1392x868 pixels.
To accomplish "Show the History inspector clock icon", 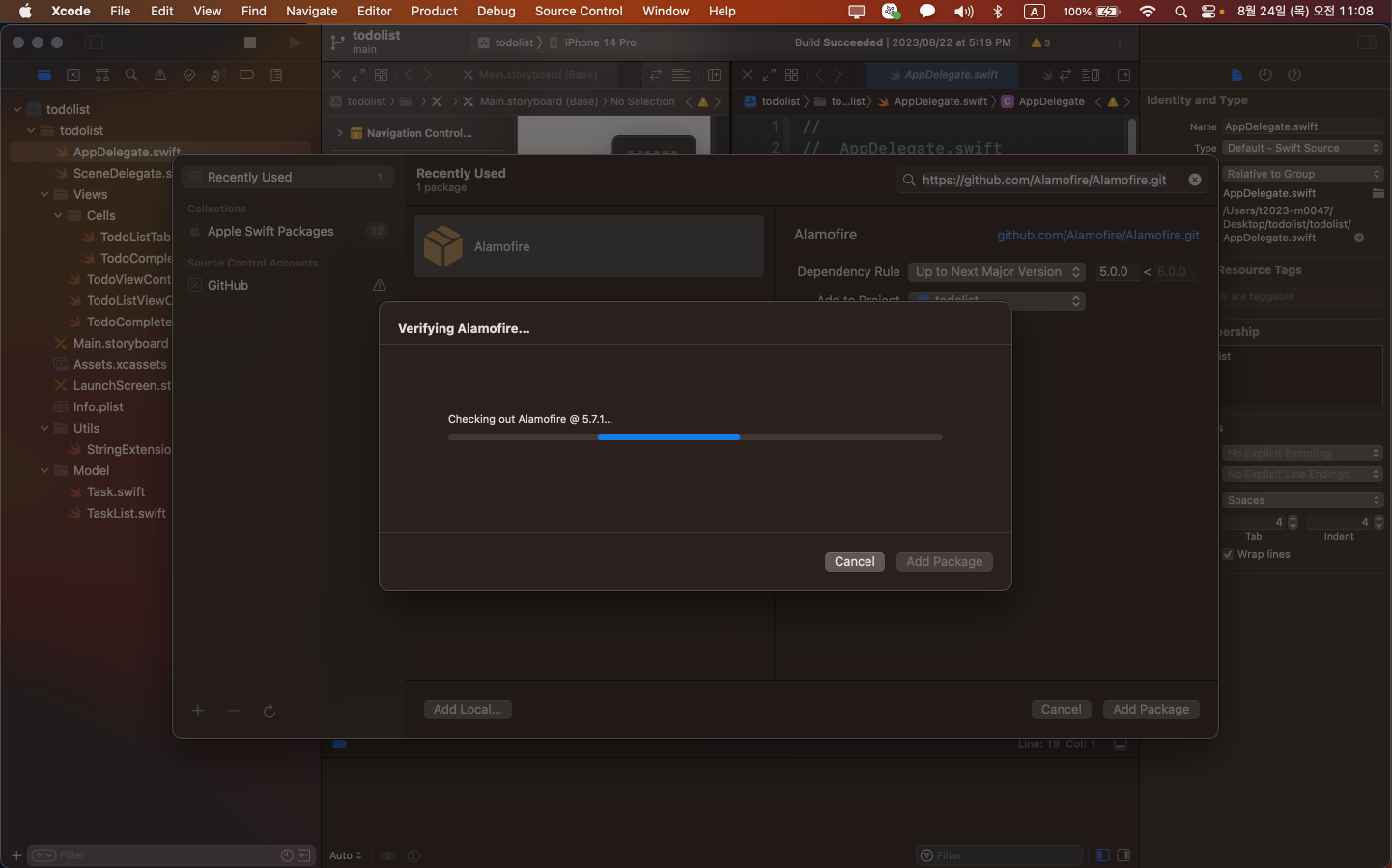I will pos(1265,75).
